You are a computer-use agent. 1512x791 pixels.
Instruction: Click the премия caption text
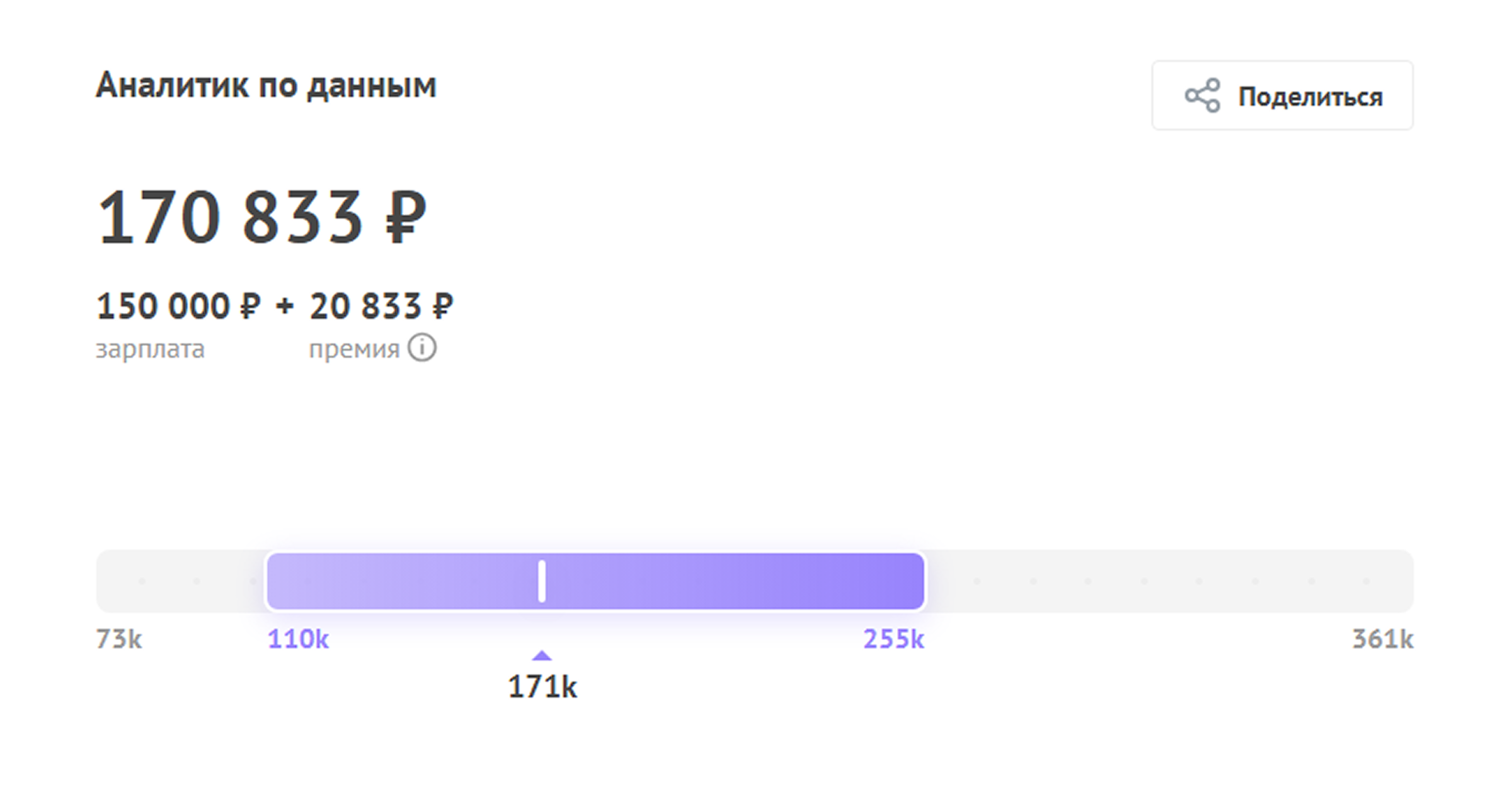coord(354,349)
